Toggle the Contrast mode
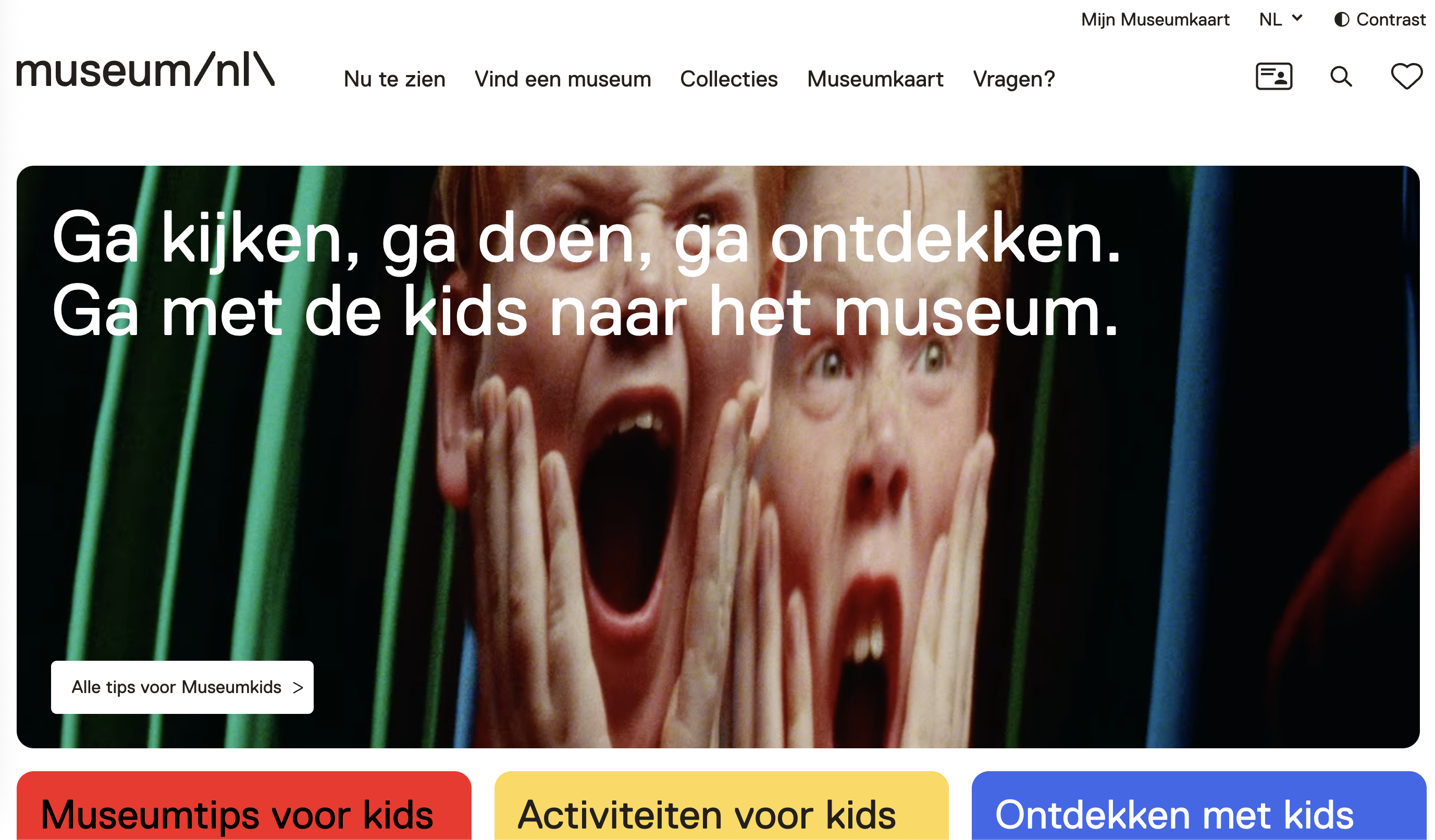Viewport: 1435px width, 840px height. click(x=1380, y=19)
